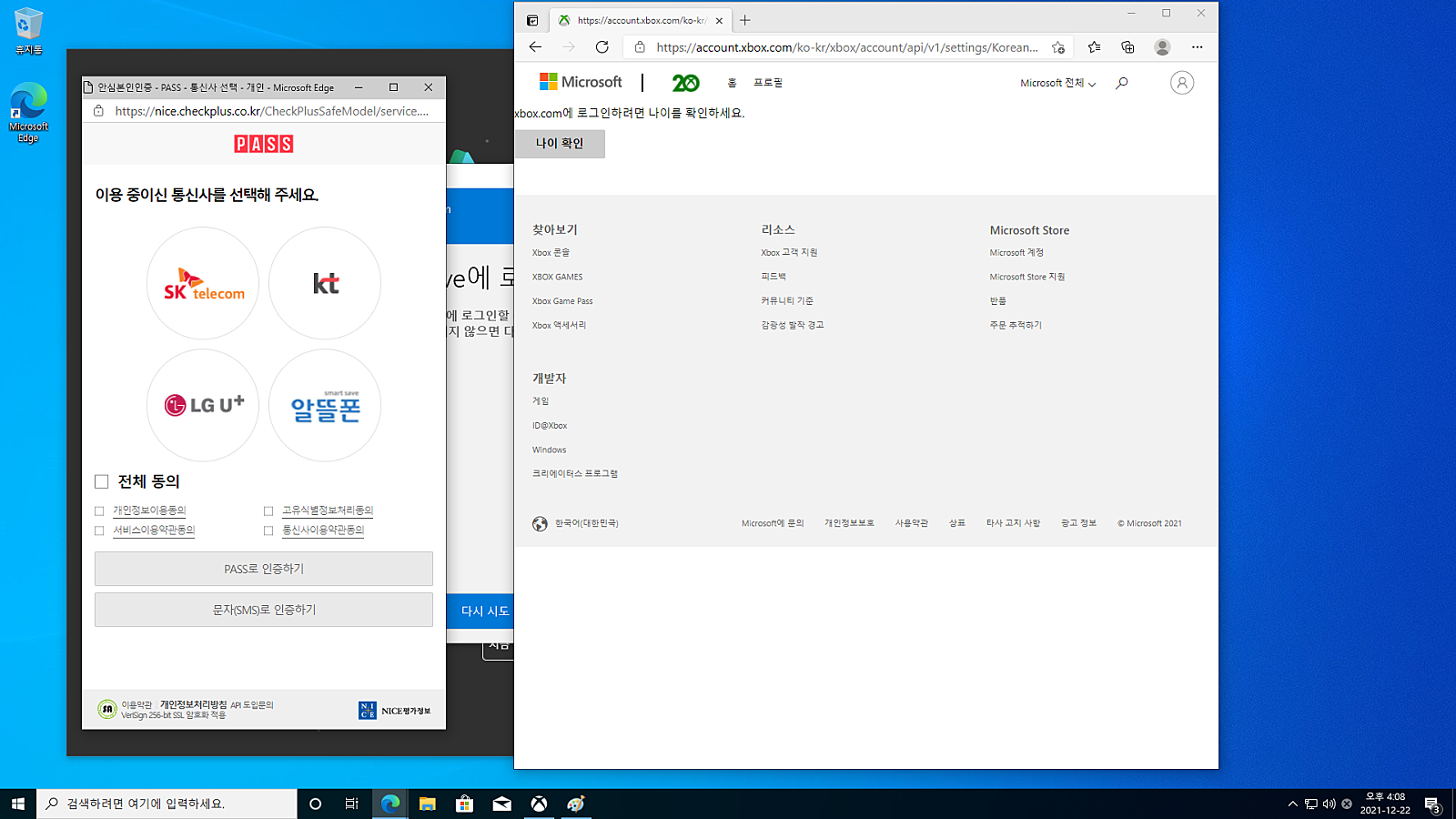Open the 이용약관 link in PASS footer
This screenshot has width=1456, height=819.
pos(136,704)
